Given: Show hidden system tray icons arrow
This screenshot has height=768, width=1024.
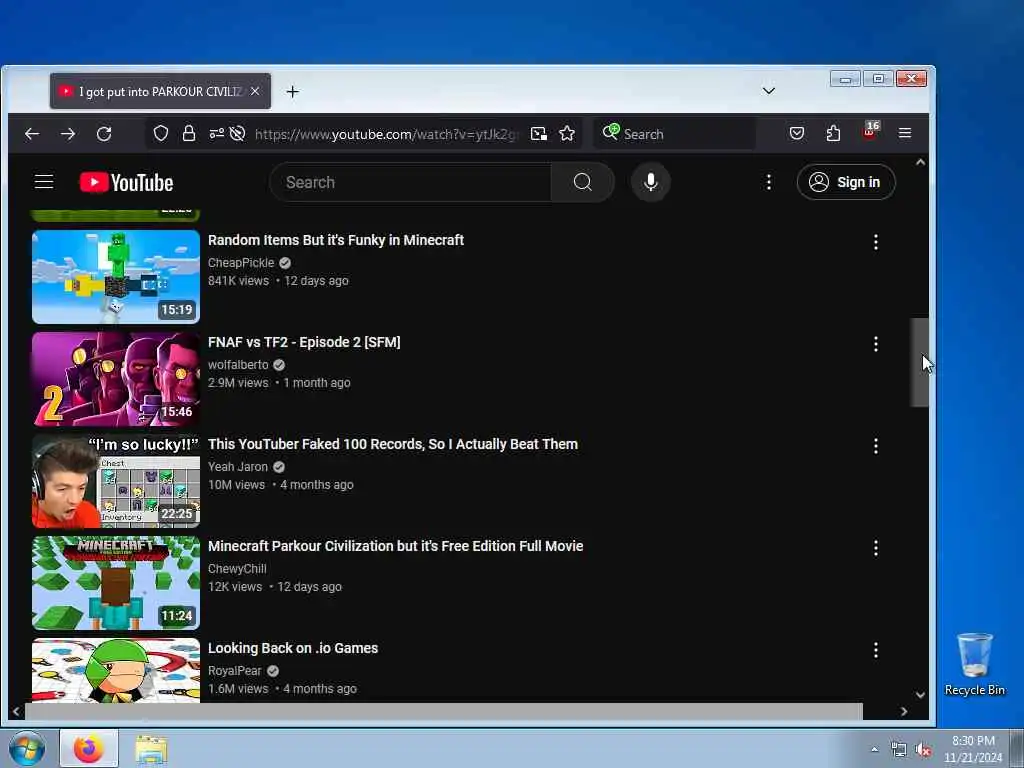Looking at the screenshot, I should pyautogui.click(x=874, y=749).
